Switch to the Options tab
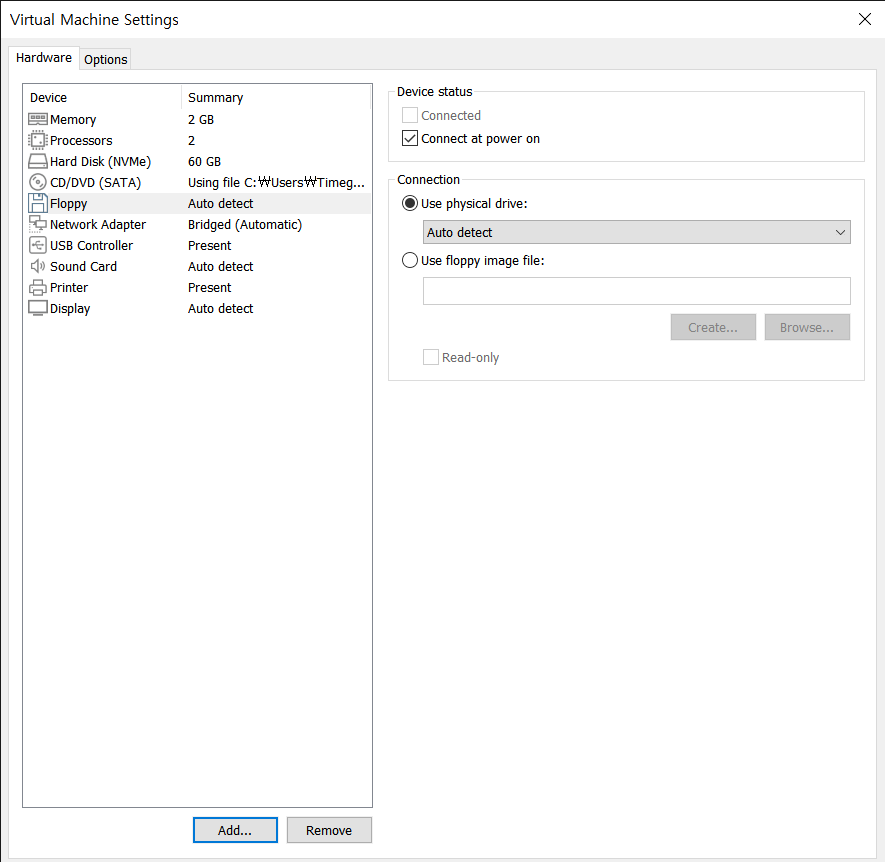This screenshot has height=862, width=885. coord(106,59)
